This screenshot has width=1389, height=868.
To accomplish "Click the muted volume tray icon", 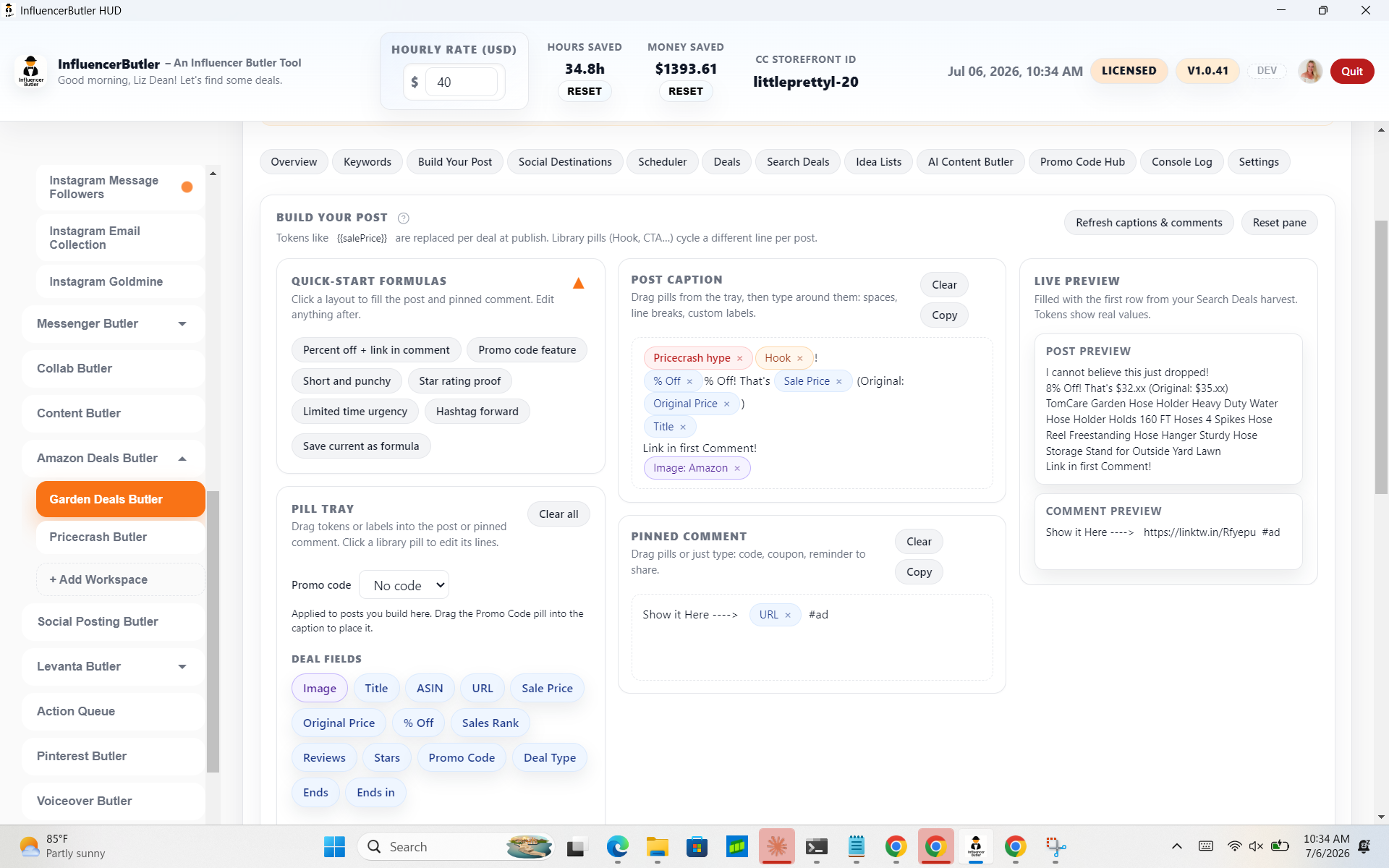I will coord(1256,846).
